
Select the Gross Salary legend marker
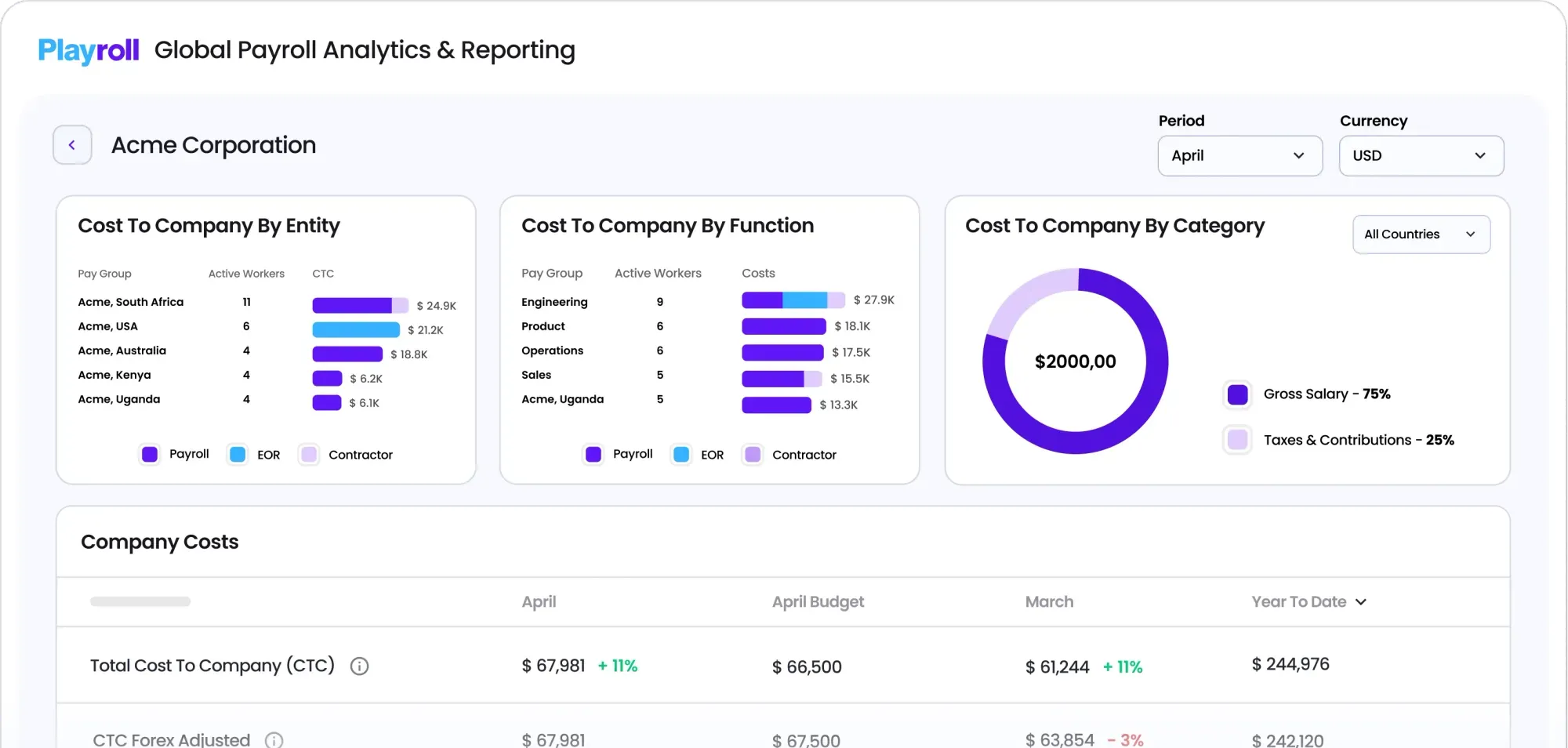(x=1237, y=394)
